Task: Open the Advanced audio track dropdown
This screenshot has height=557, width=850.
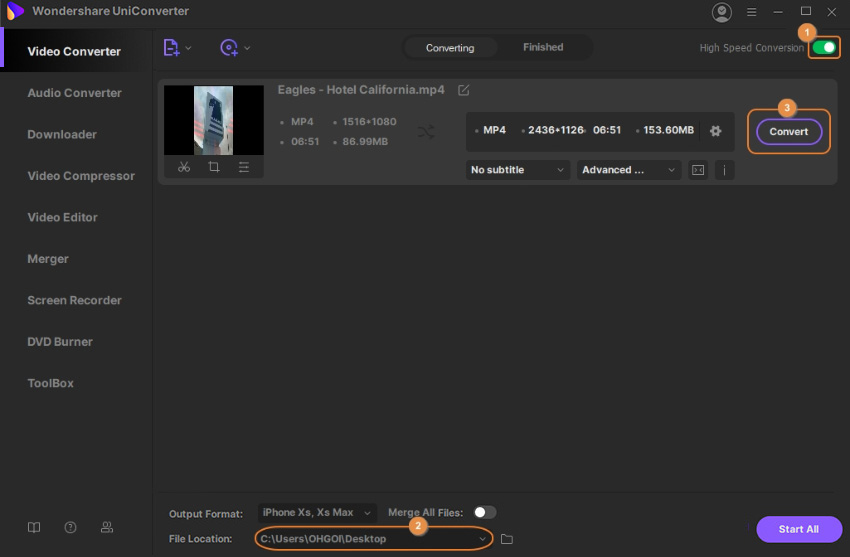Action: (x=628, y=170)
